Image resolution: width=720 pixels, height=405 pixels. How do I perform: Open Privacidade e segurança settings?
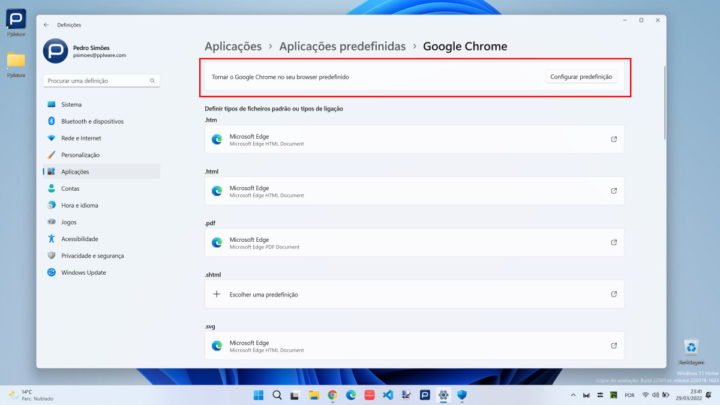[97, 255]
